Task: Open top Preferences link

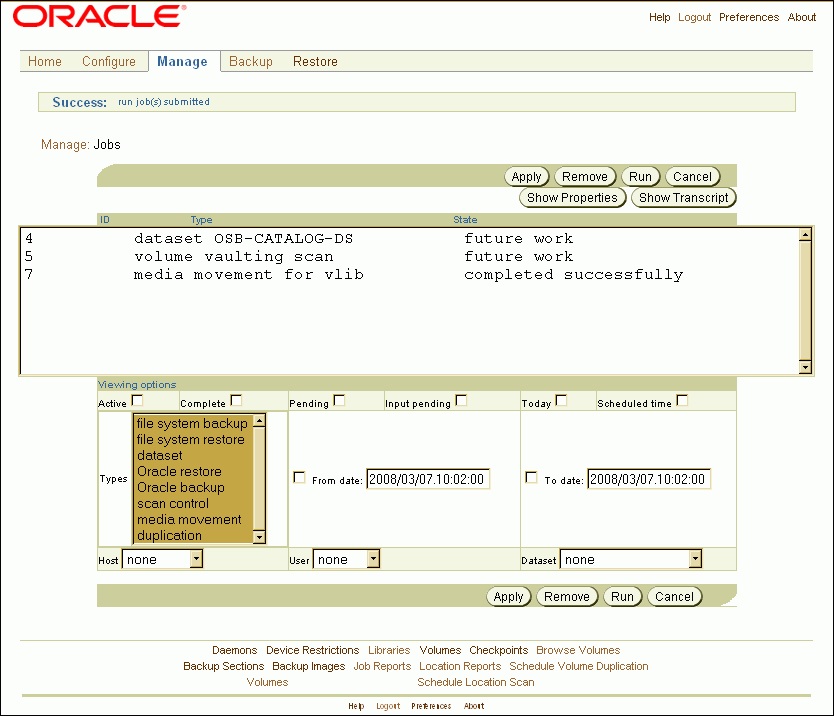Action: [749, 18]
